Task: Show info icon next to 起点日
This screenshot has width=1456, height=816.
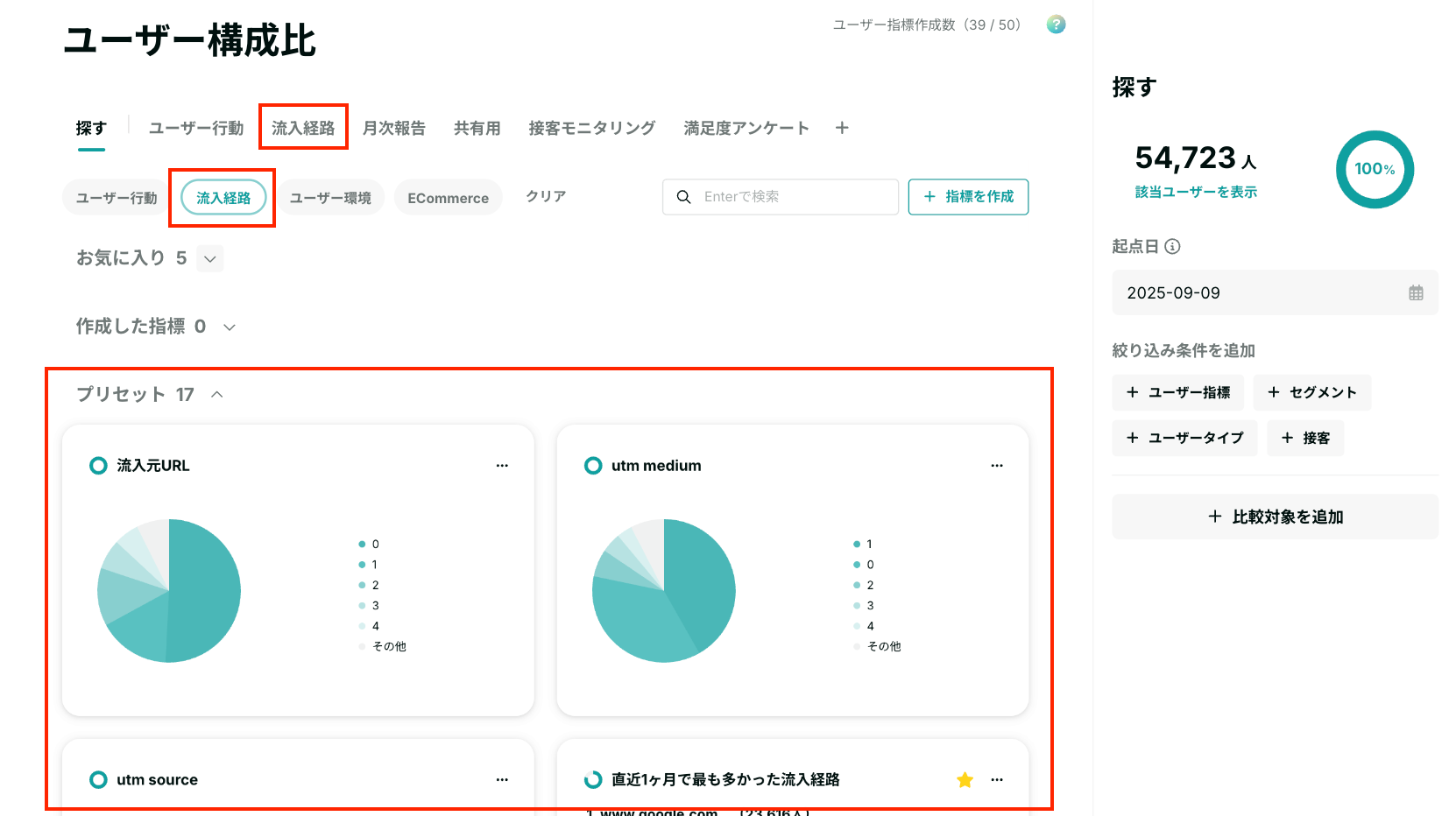Action: pyautogui.click(x=1172, y=246)
